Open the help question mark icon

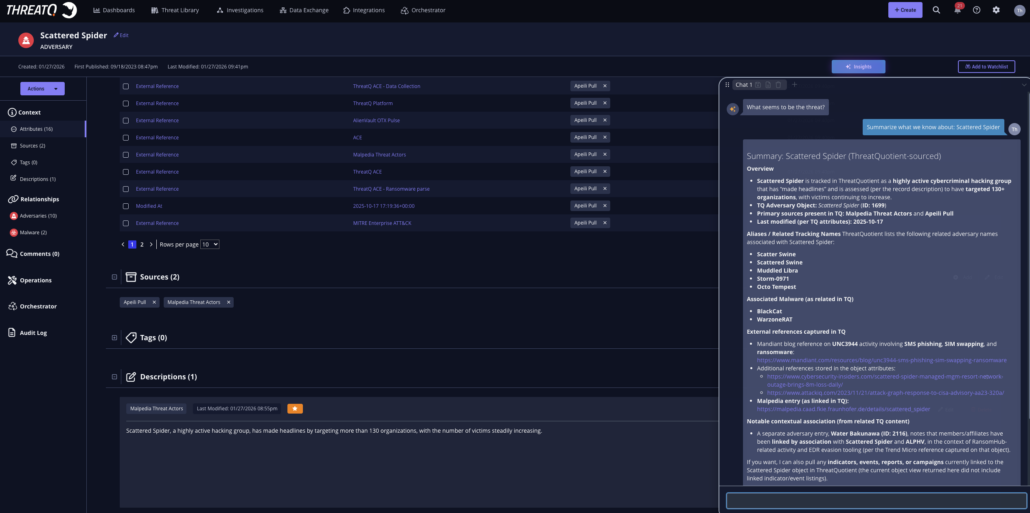point(977,10)
